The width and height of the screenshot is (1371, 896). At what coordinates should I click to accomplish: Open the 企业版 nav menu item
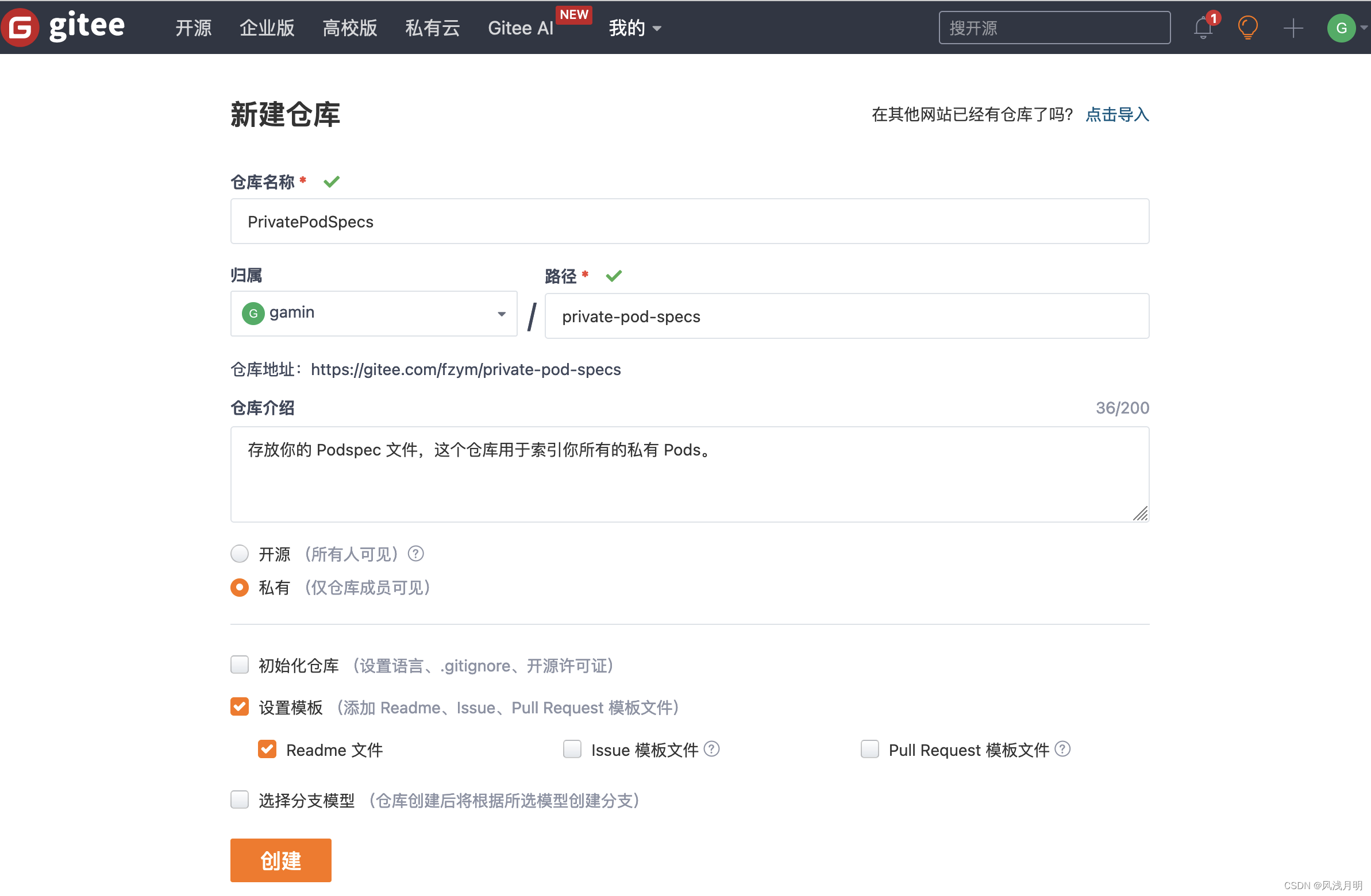click(x=267, y=28)
